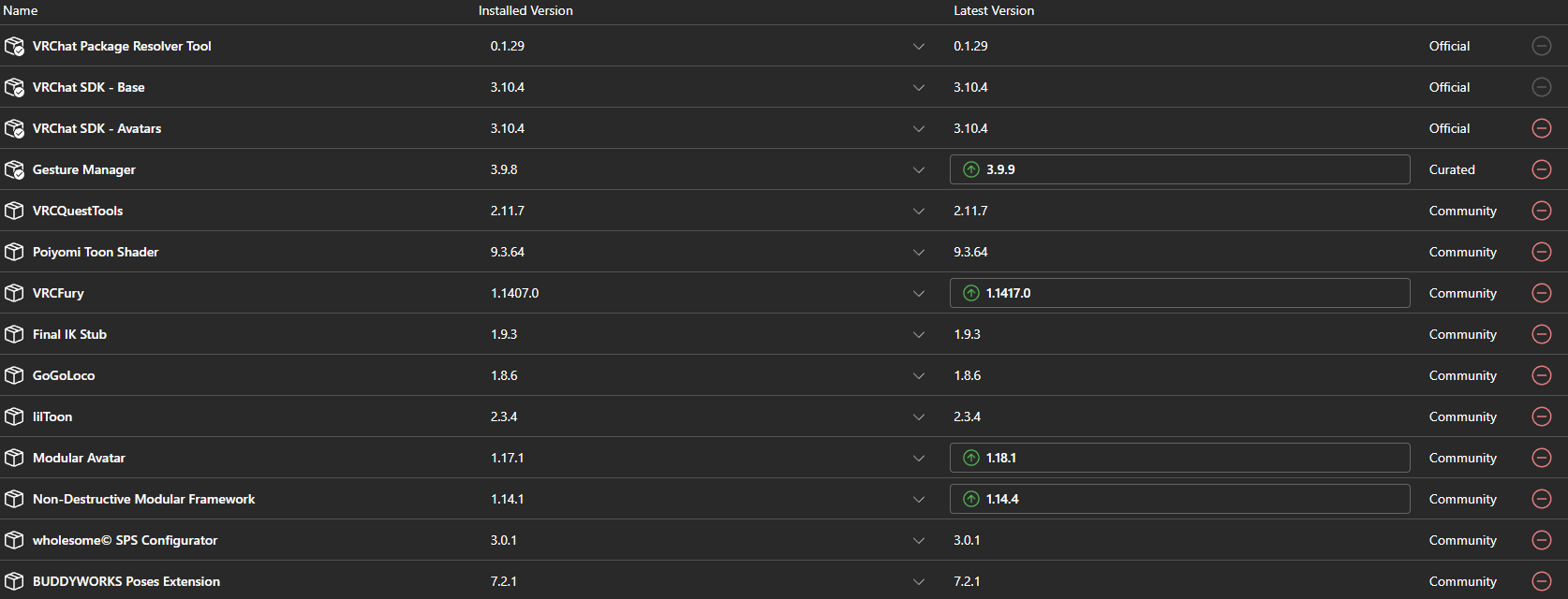The width and height of the screenshot is (1568, 599).
Task: Click the Community label for lilToon
Action: (x=1463, y=416)
